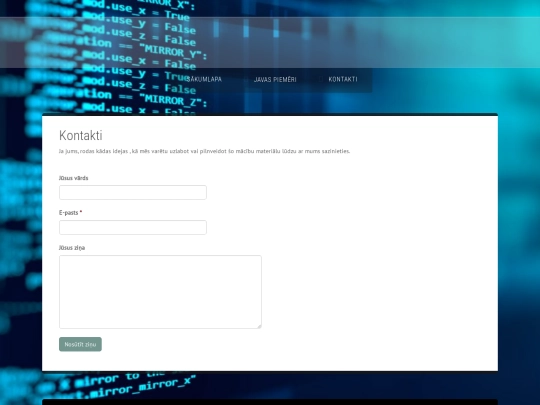Grab the message textarea resize handle
The image size is (540, 405).
pos(259,326)
